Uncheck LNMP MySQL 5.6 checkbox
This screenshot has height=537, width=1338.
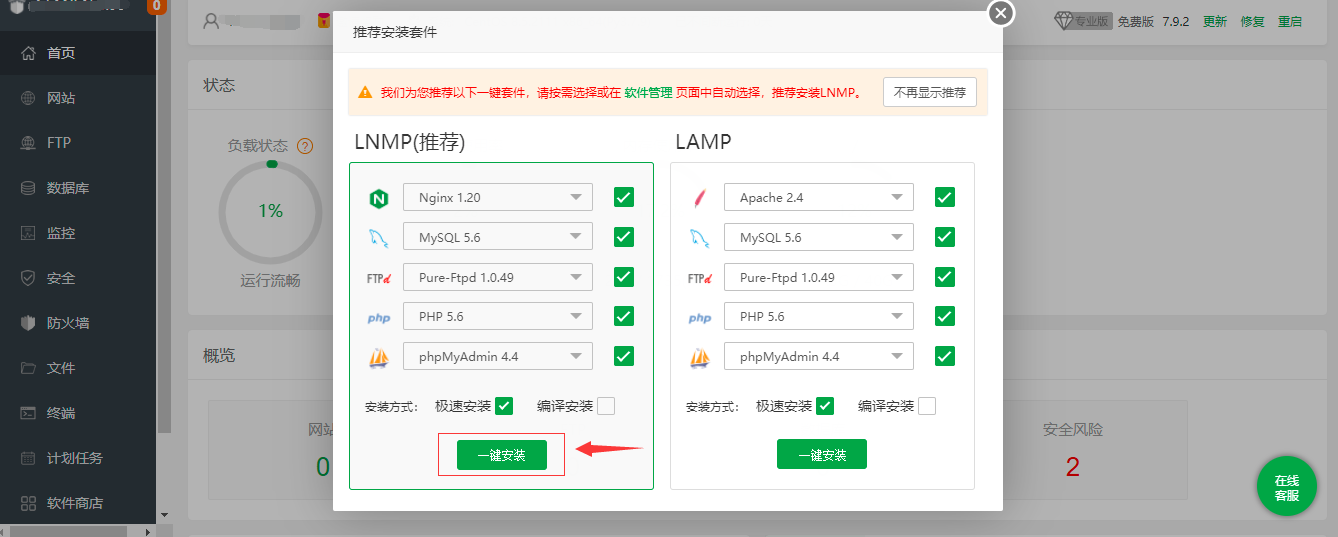(x=624, y=237)
